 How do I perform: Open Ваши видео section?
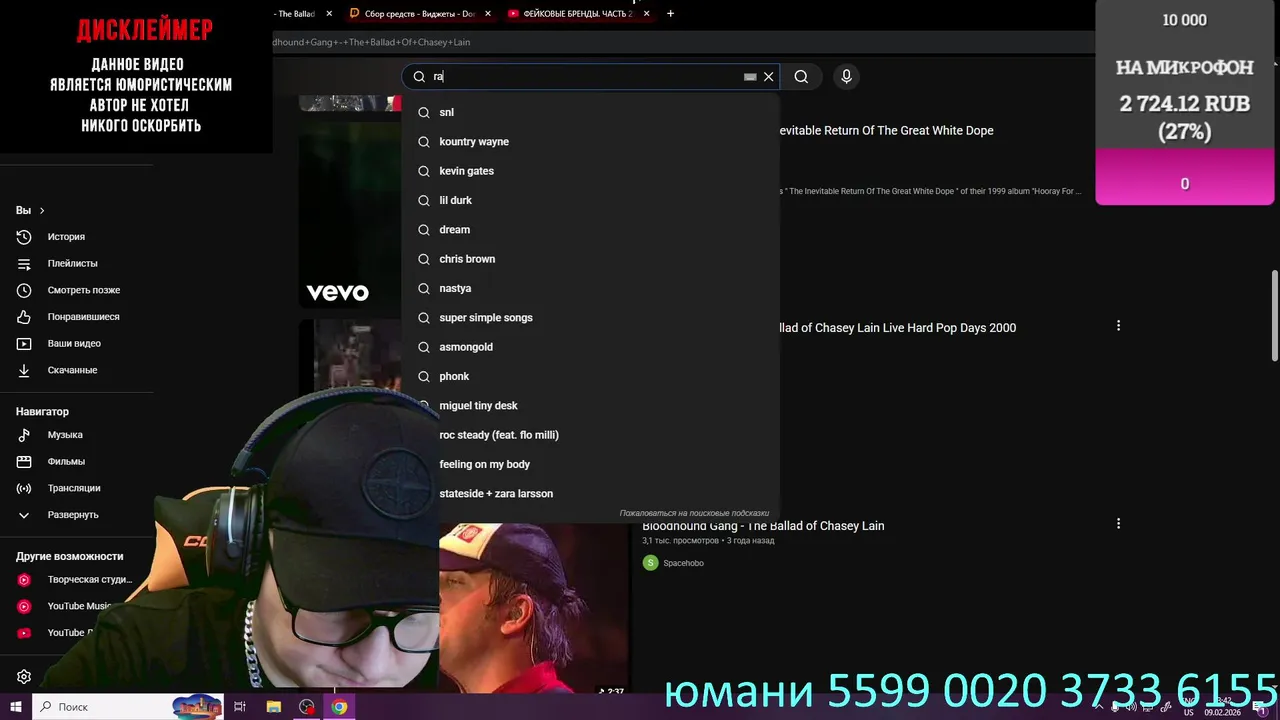pyautogui.click(x=74, y=343)
